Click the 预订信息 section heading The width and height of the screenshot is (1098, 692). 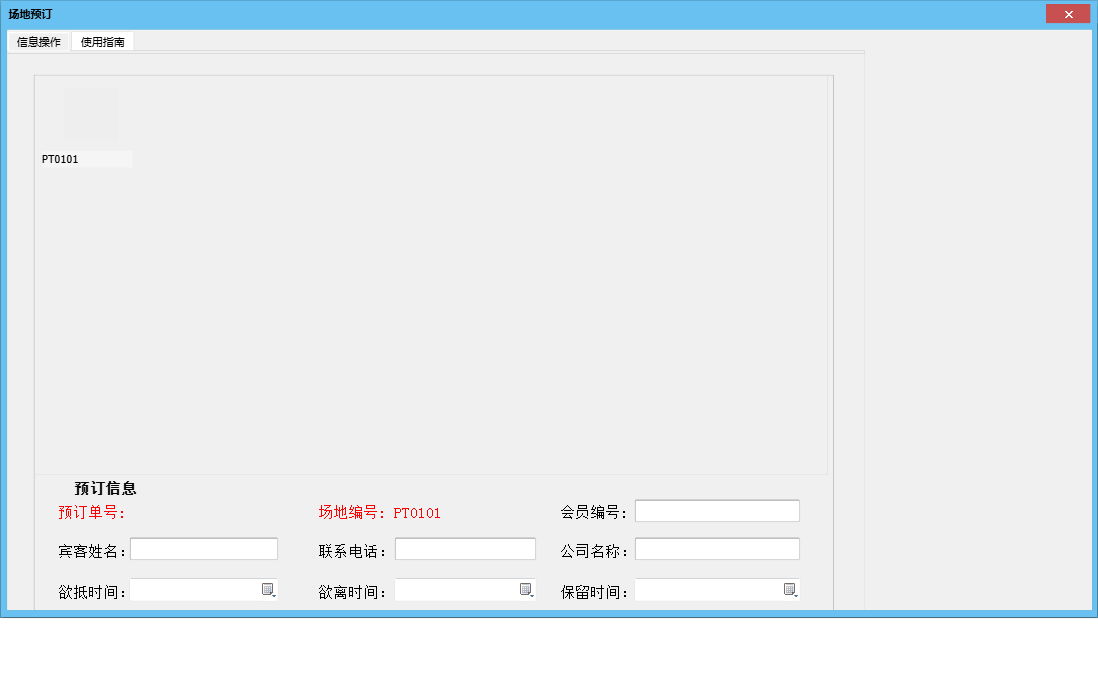[106, 488]
